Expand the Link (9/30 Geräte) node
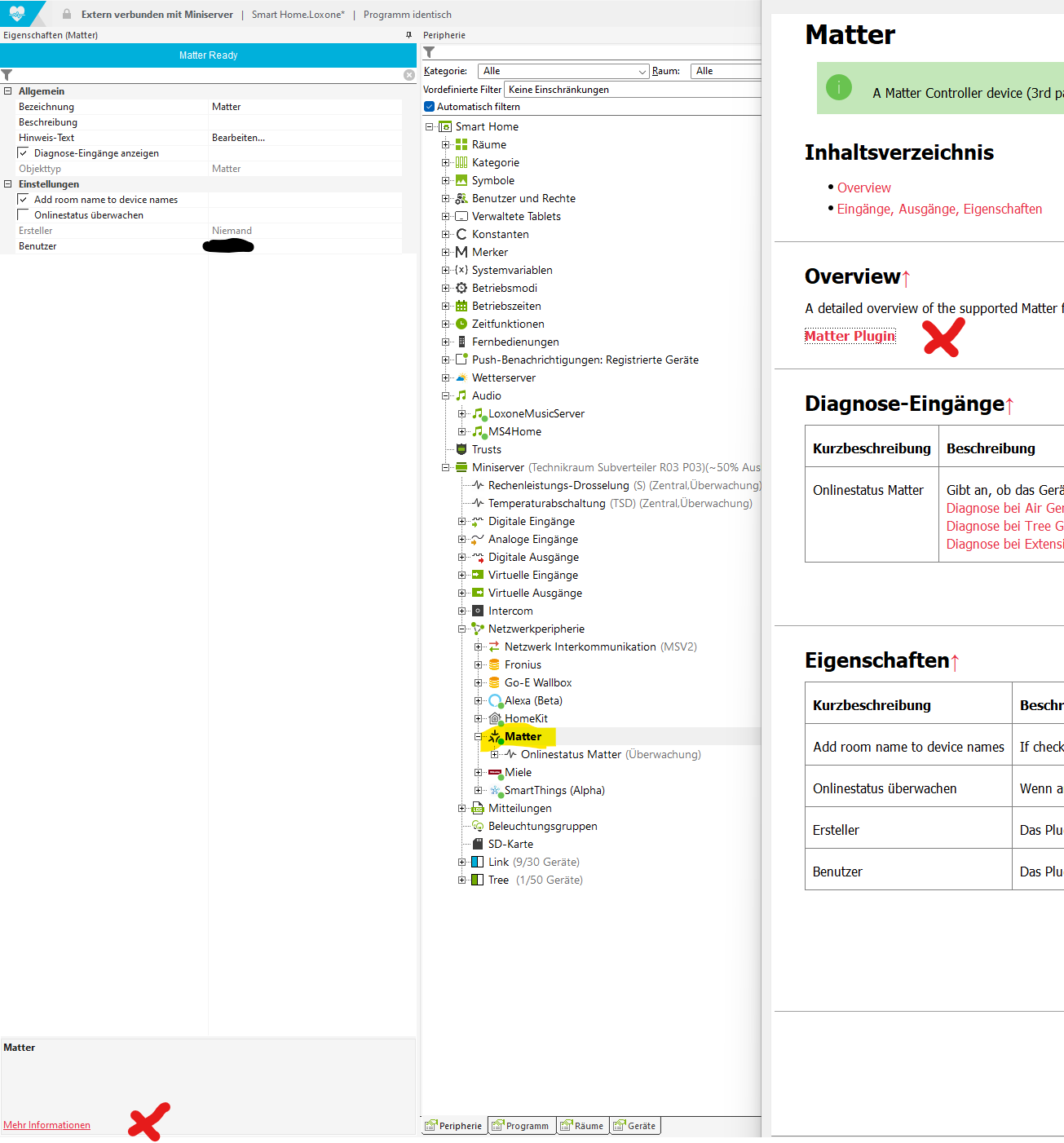Viewport: 1064px width, 1143px height. pyautogui.click(x=461, y=862)
